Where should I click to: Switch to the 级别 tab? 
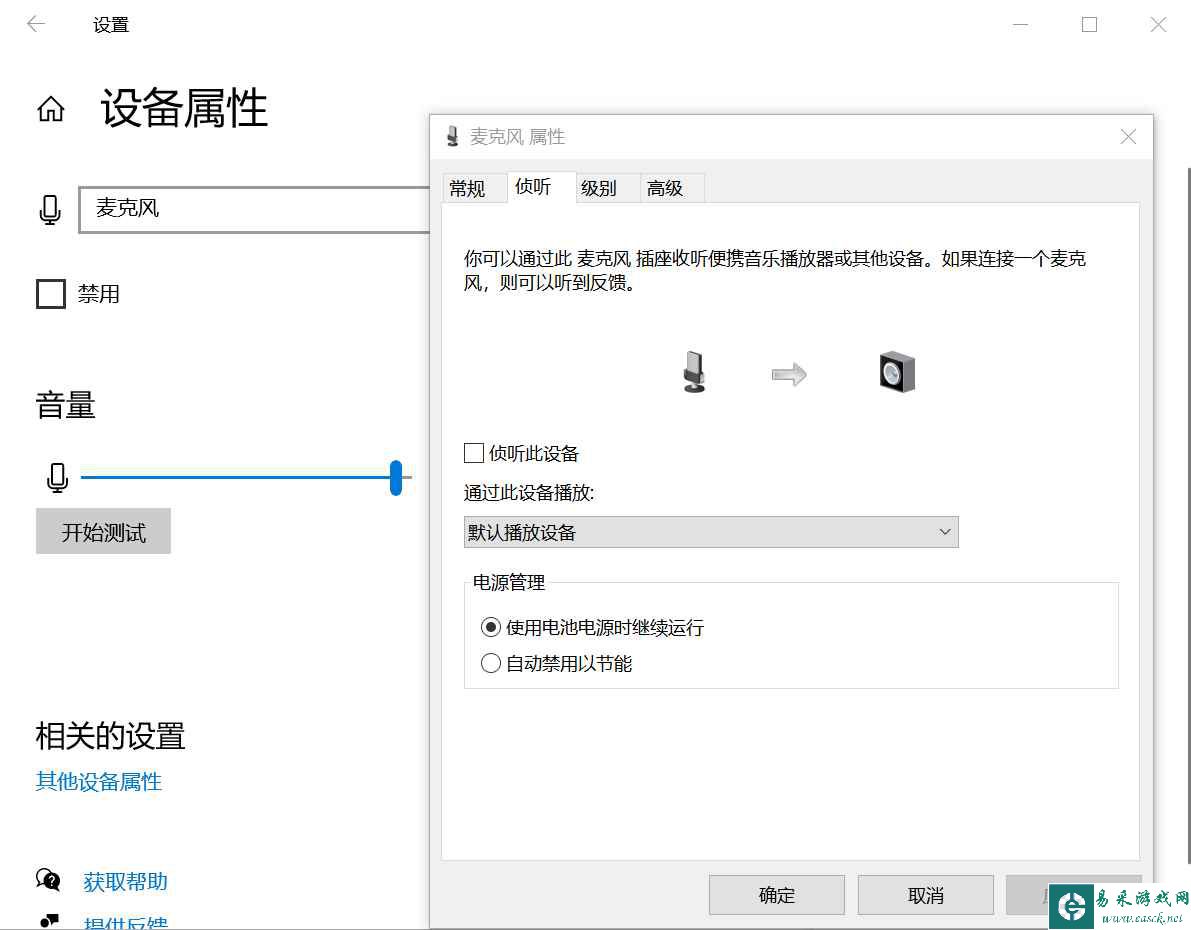point(598,188)
